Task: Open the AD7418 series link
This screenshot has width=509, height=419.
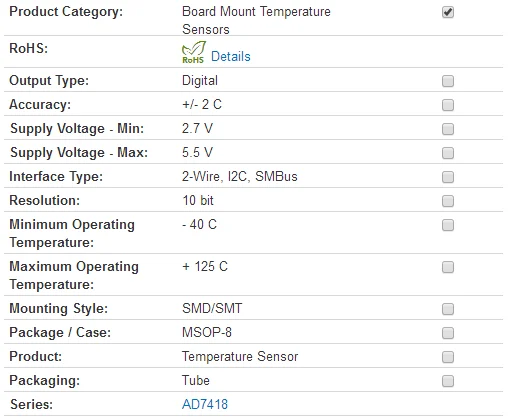Action: tap(205, 404)
